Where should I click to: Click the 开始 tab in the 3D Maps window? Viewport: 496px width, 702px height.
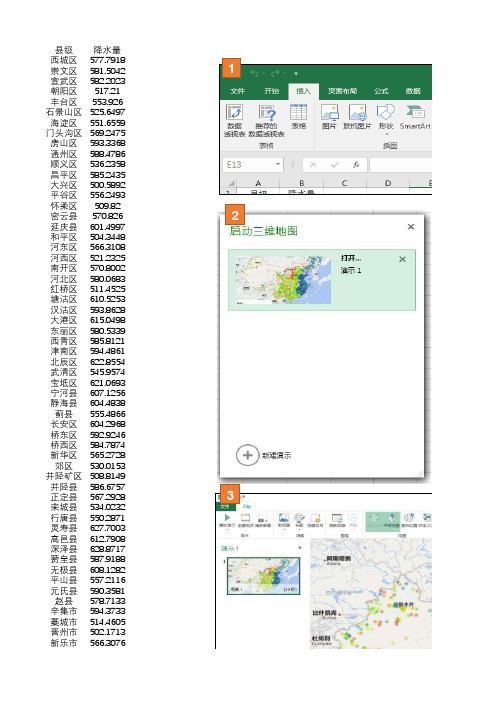[x=246, y=506]
